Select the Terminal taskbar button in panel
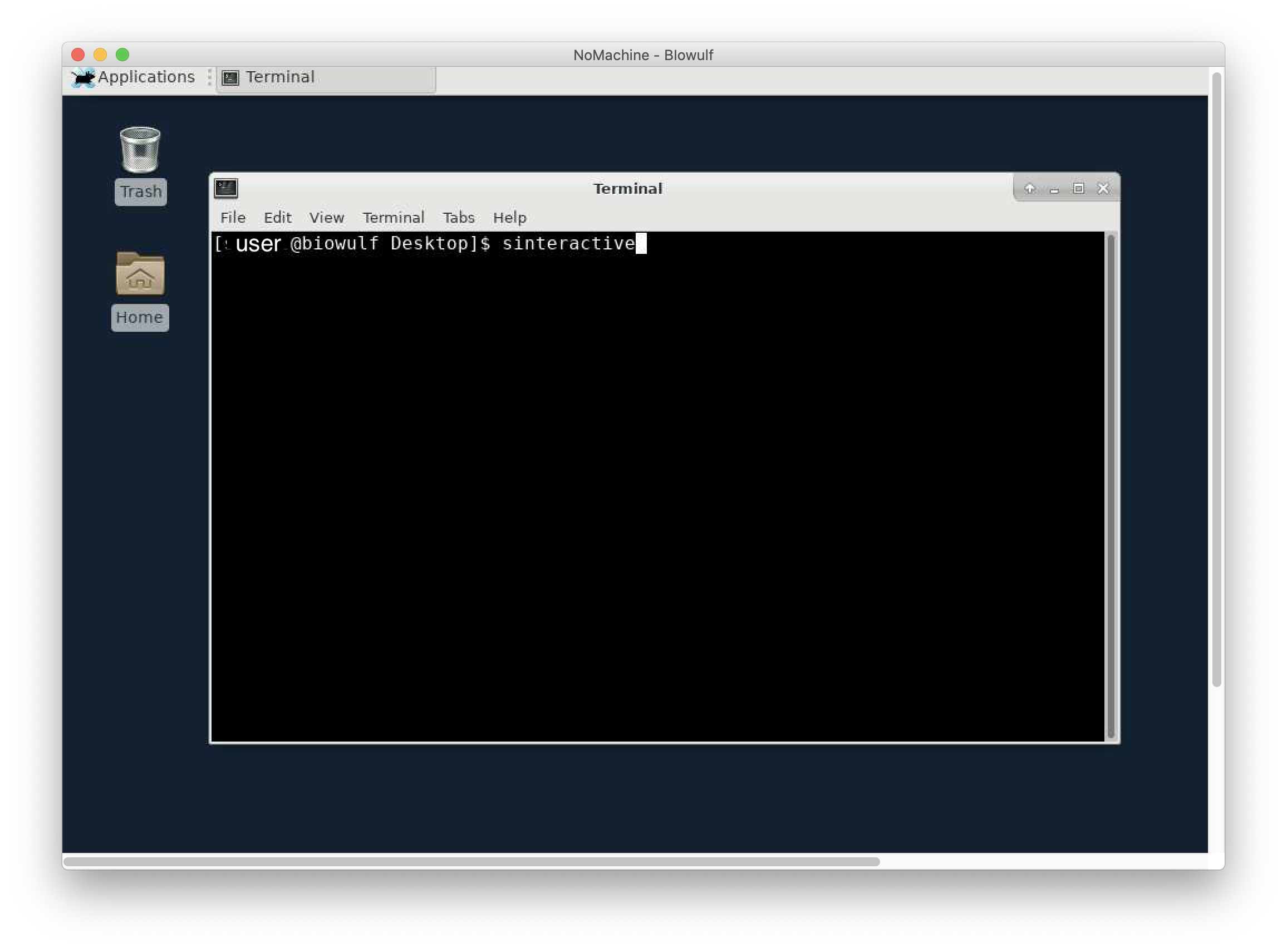 tap(326, 78)
